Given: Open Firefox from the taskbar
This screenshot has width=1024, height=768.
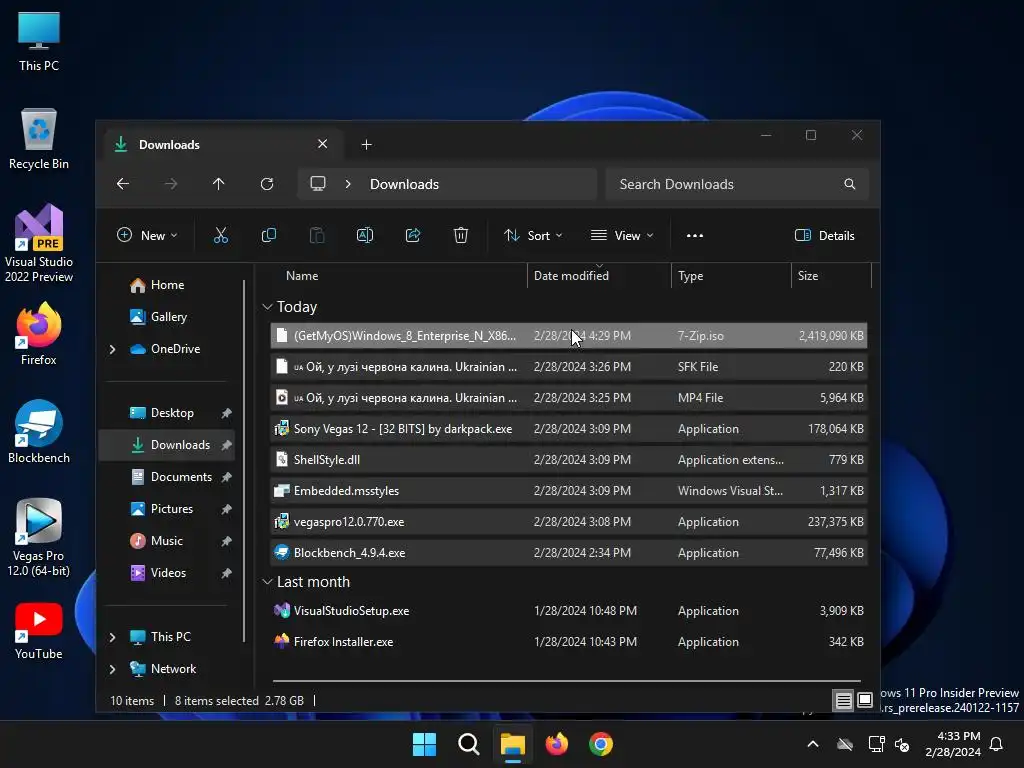Looking at the screenshot, I should pos(556,744).
